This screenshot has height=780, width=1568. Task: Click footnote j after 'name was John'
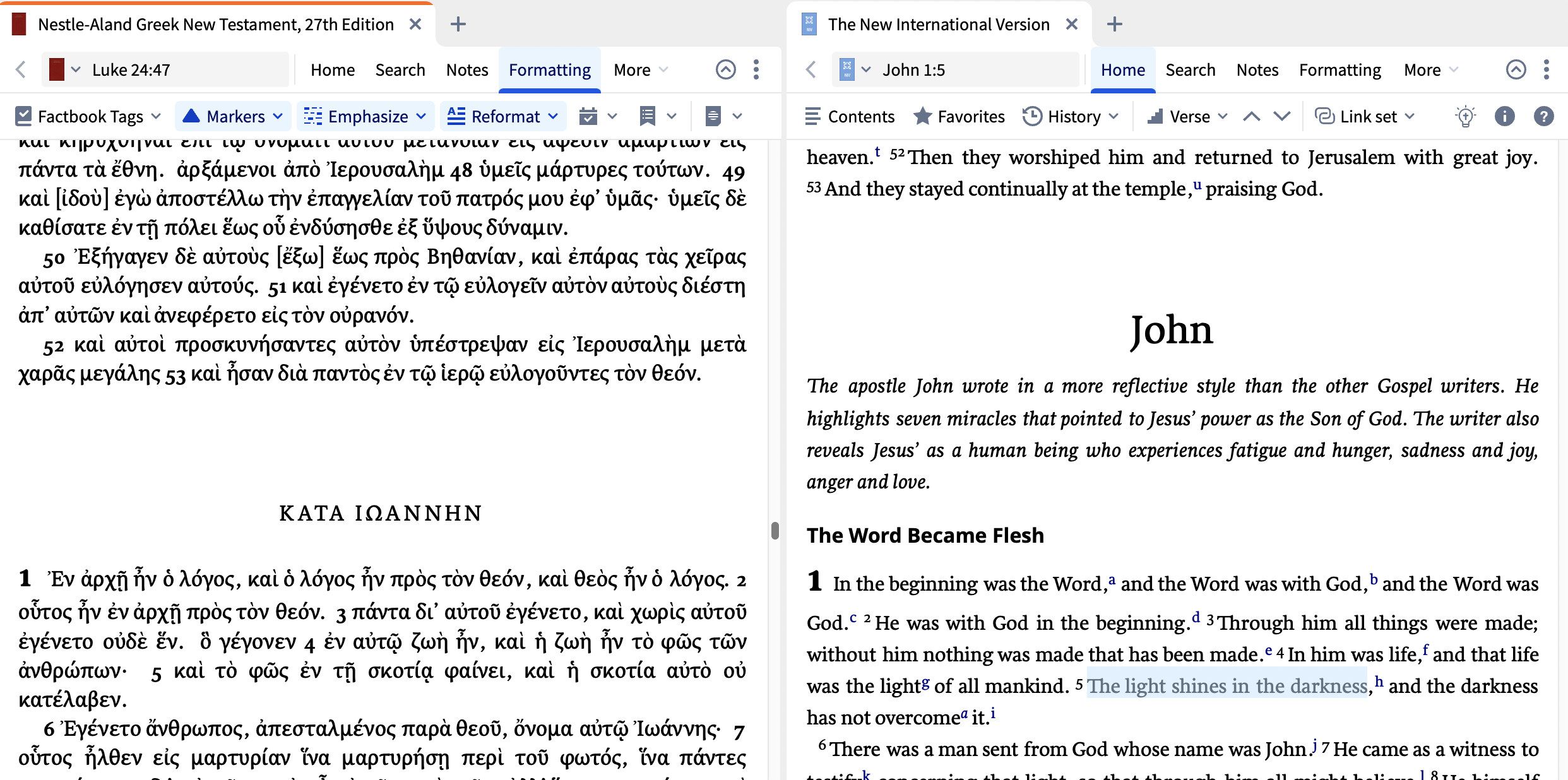pos(1314,745)
